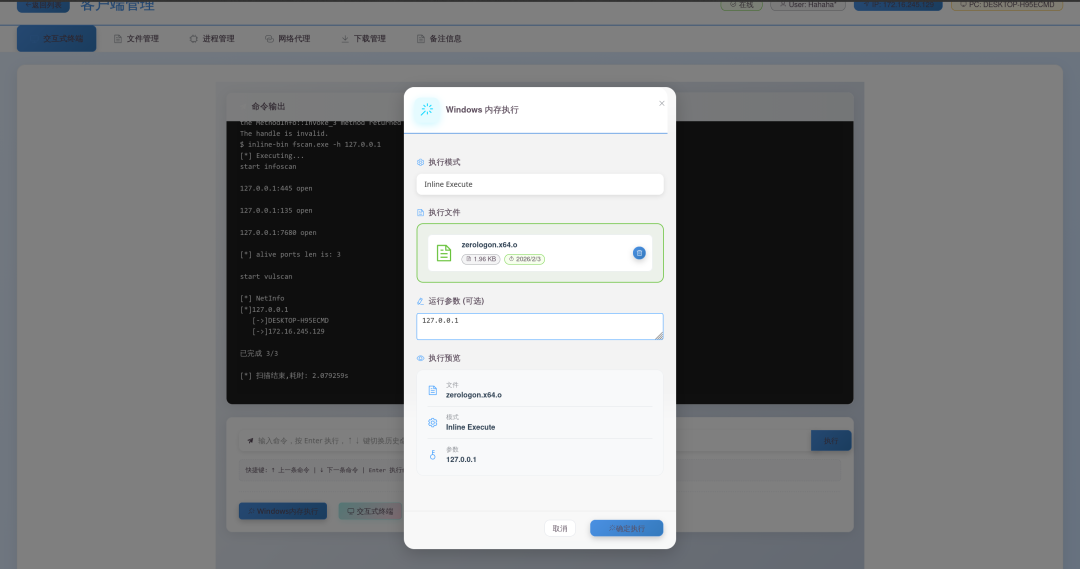Click the background 执行 command button
The width and height of the screenshot is (1080, 569).
831,441
